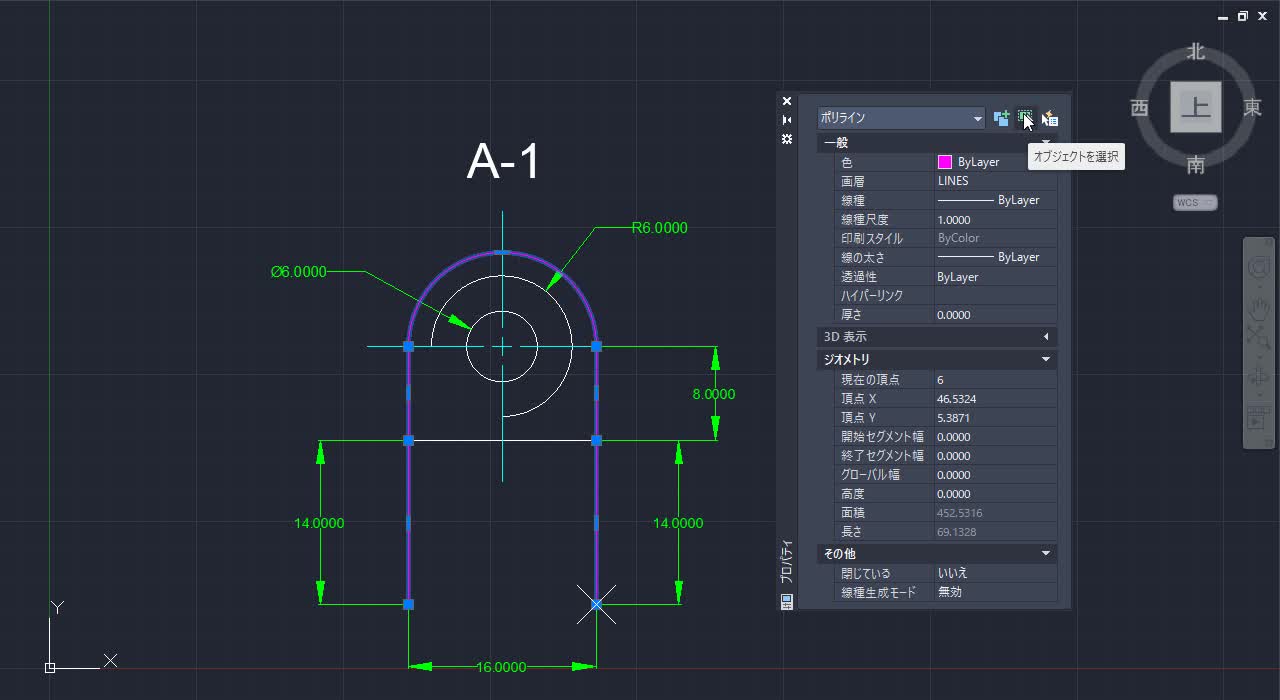
Task: Activate the オブジェクトを選択 (Select Objects) icon
Action: (x=1026, y=118)
